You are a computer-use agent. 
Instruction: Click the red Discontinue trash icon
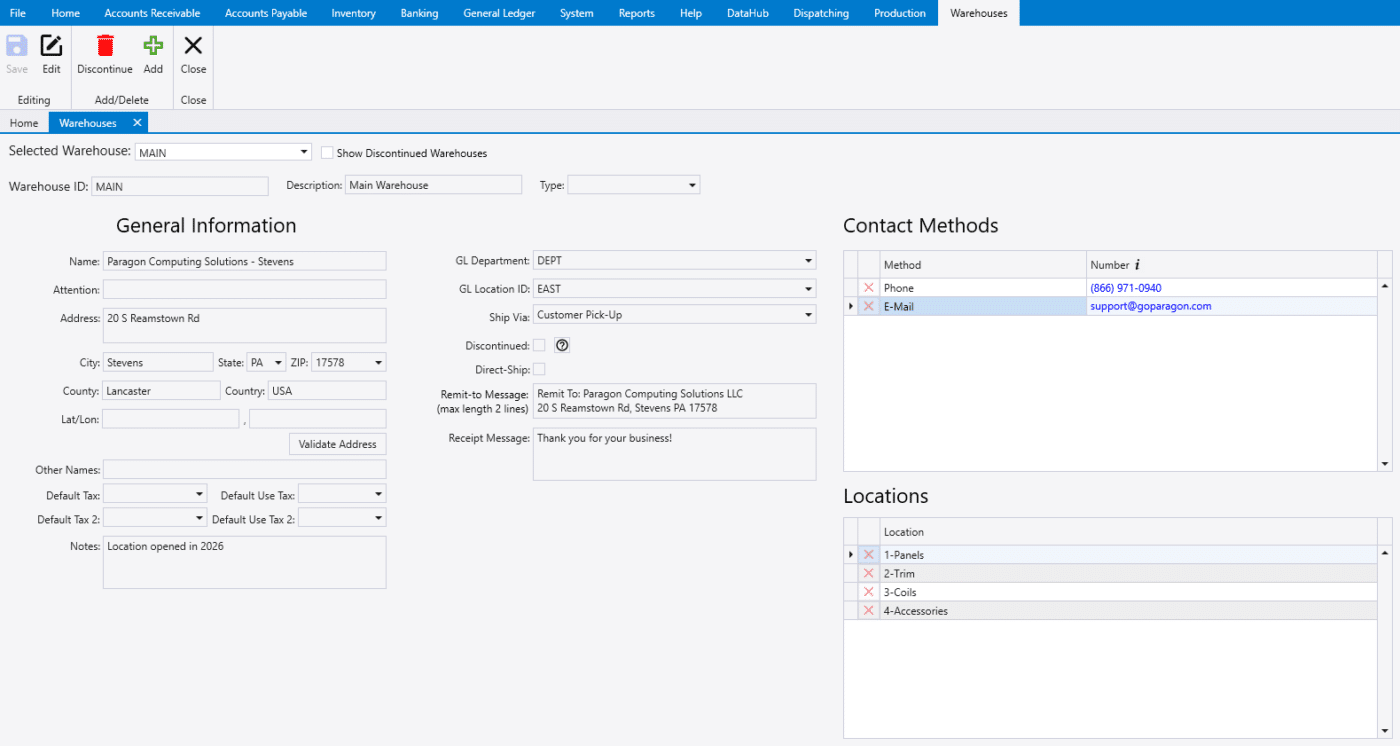(x=105, y=46)
